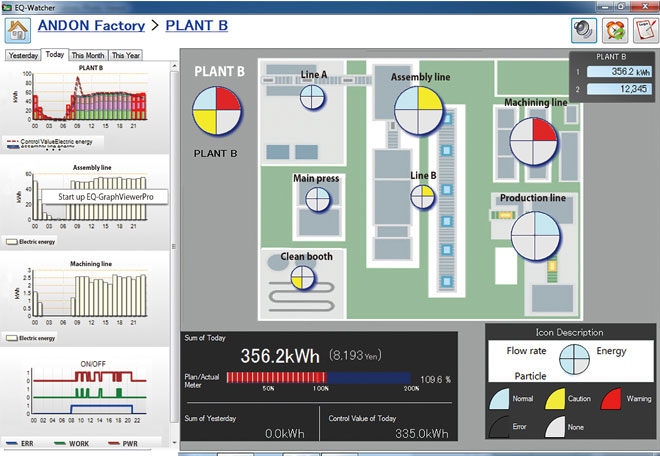Open the This Year tab

coord(127,56)
